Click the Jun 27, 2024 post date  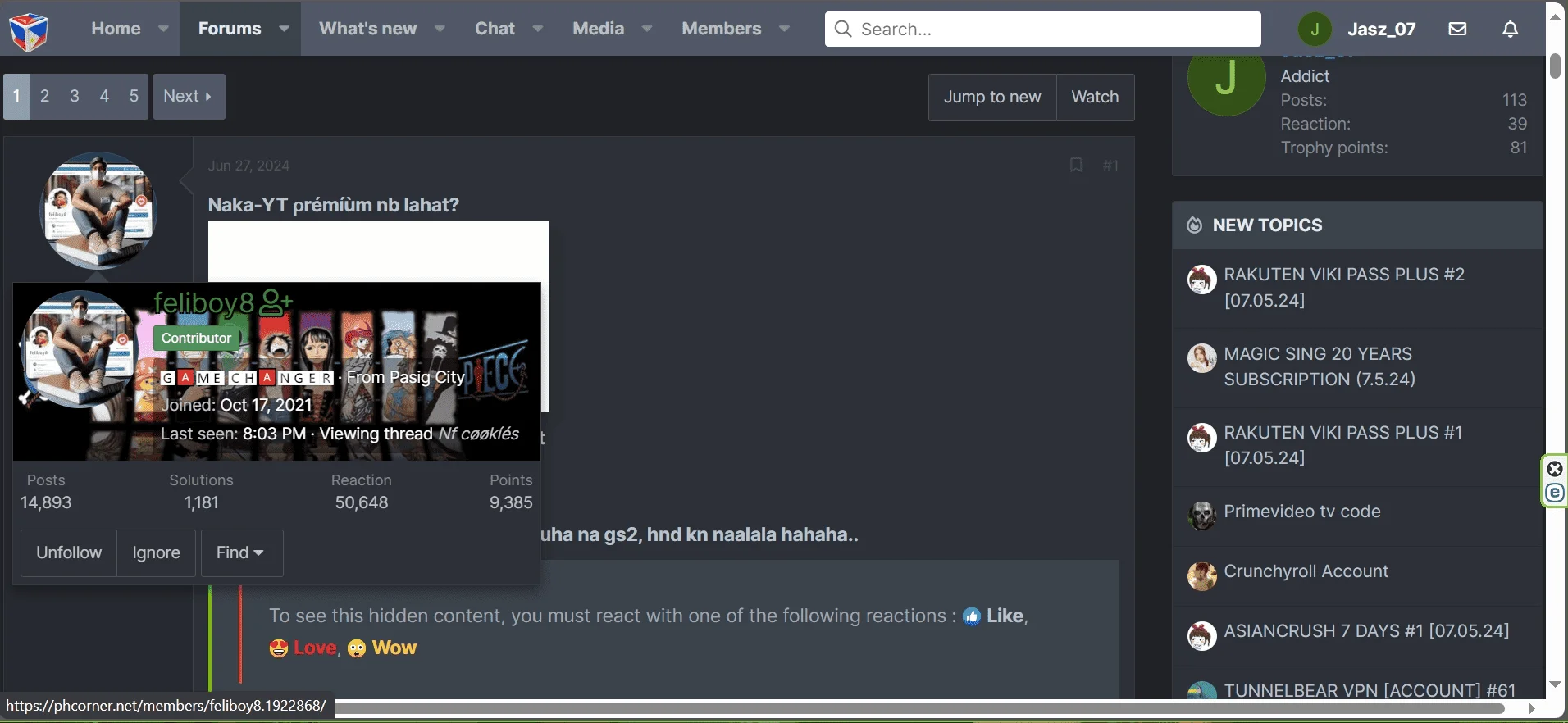pos(248,166)
